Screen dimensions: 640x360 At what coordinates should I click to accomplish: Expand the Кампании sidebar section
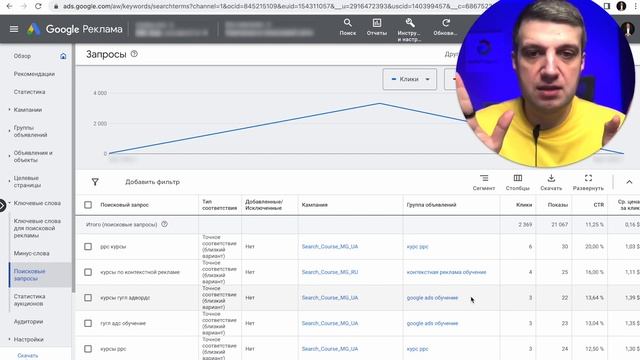point(9,110)
